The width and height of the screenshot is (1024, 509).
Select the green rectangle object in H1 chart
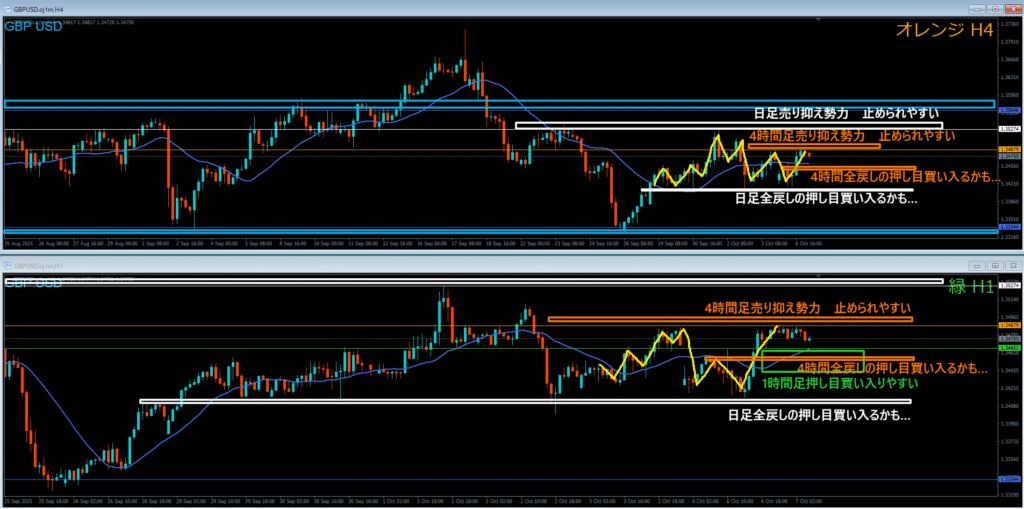point(813,361)
